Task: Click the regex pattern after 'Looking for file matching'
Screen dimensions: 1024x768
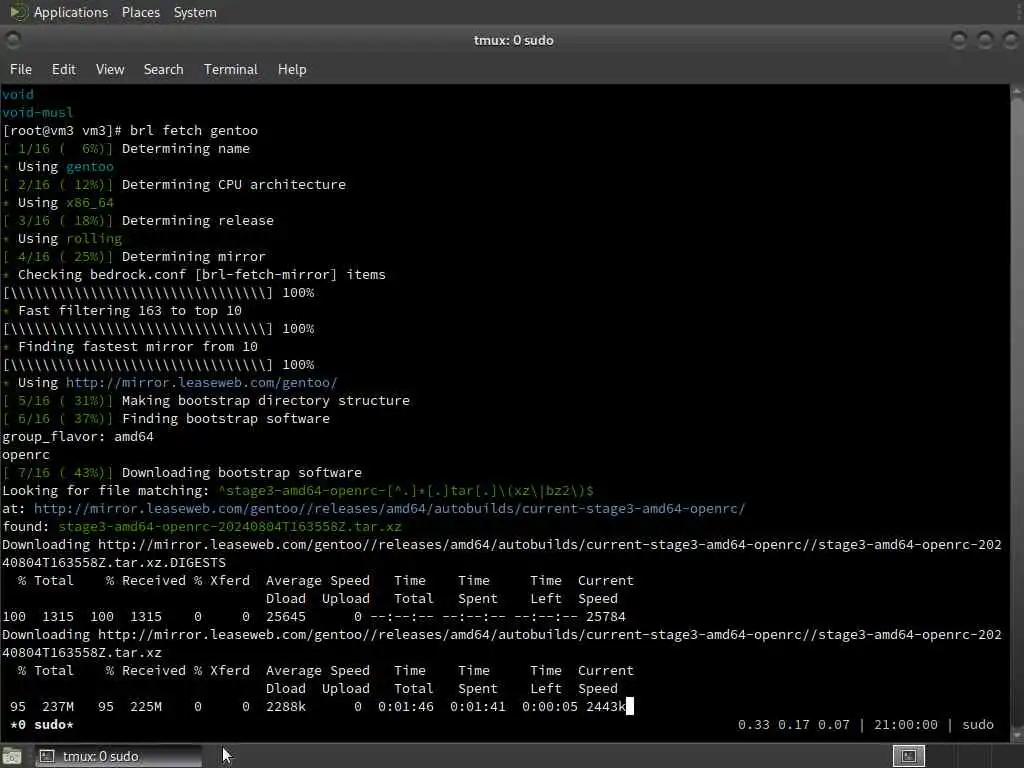Action: [x=406, y=490]
